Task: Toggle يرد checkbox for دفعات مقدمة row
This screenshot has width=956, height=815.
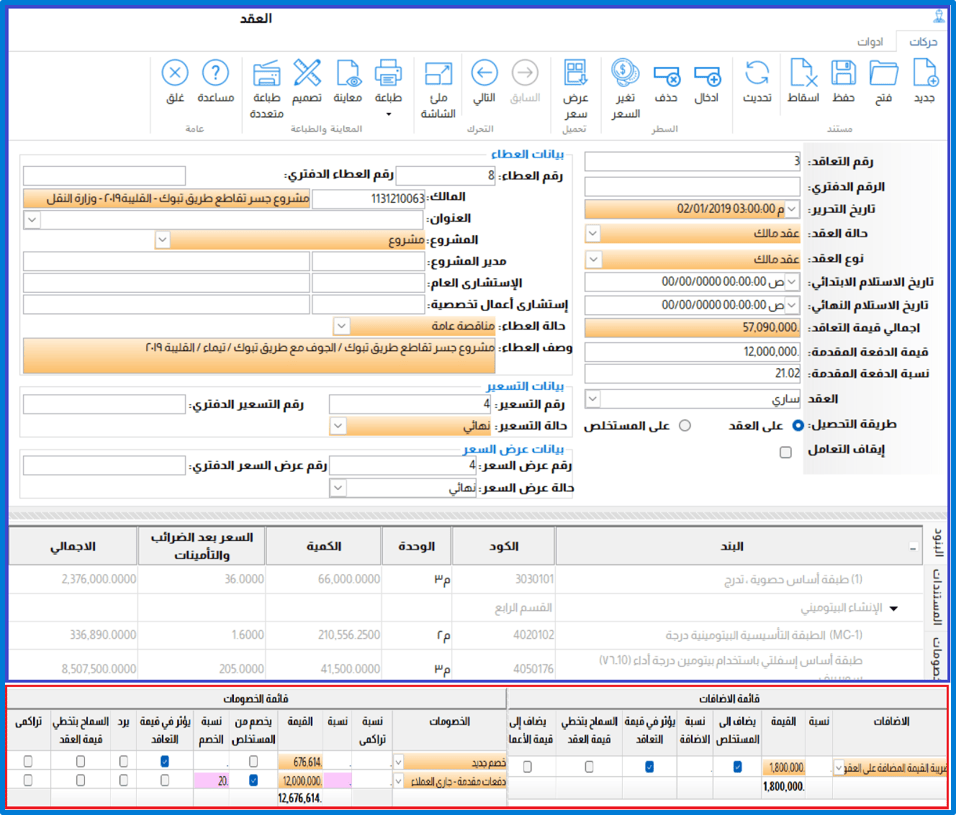Action: pos(124,780)
